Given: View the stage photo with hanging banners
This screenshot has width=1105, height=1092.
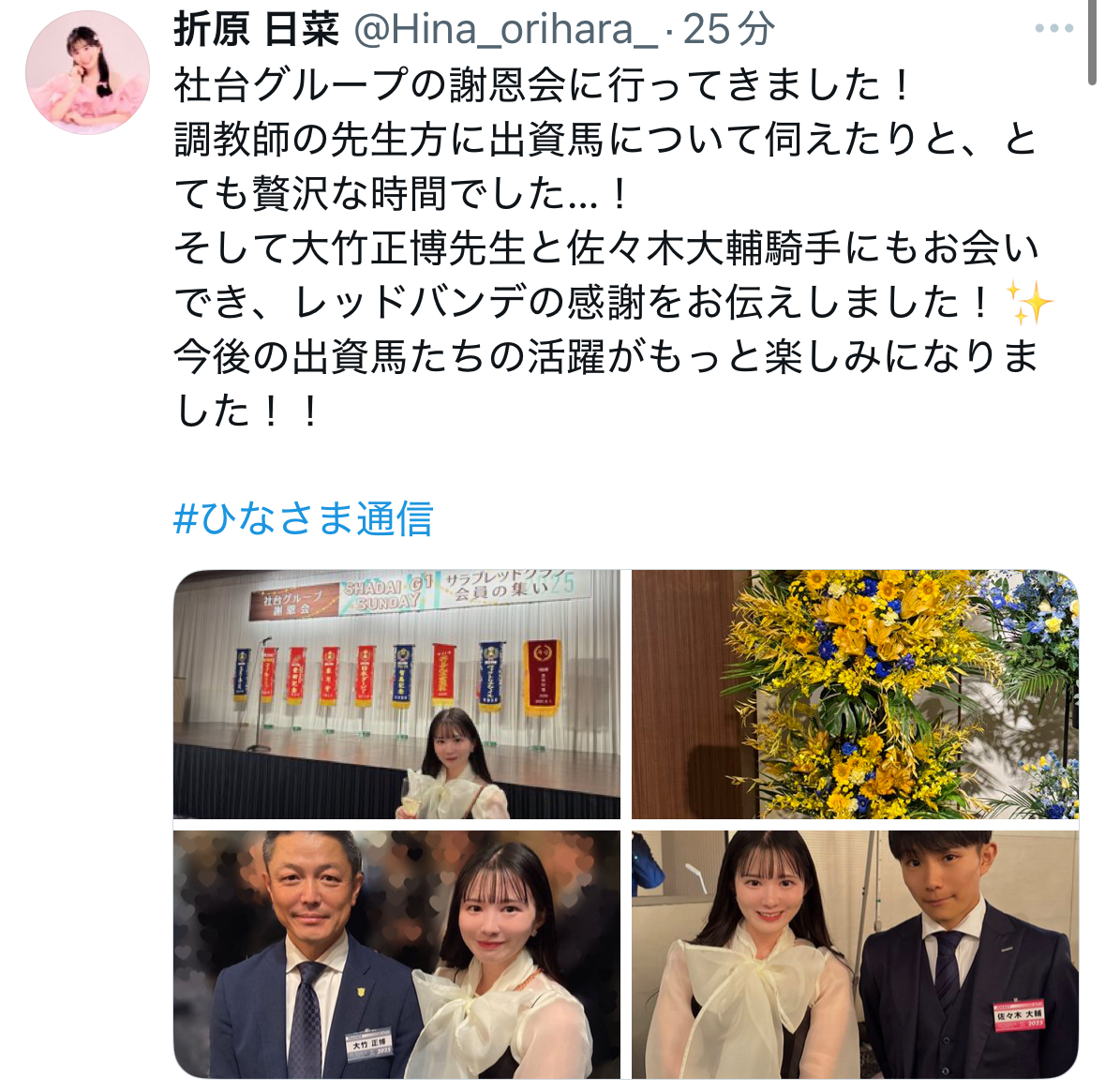Looking at the screenshot, I should point(396,695).
